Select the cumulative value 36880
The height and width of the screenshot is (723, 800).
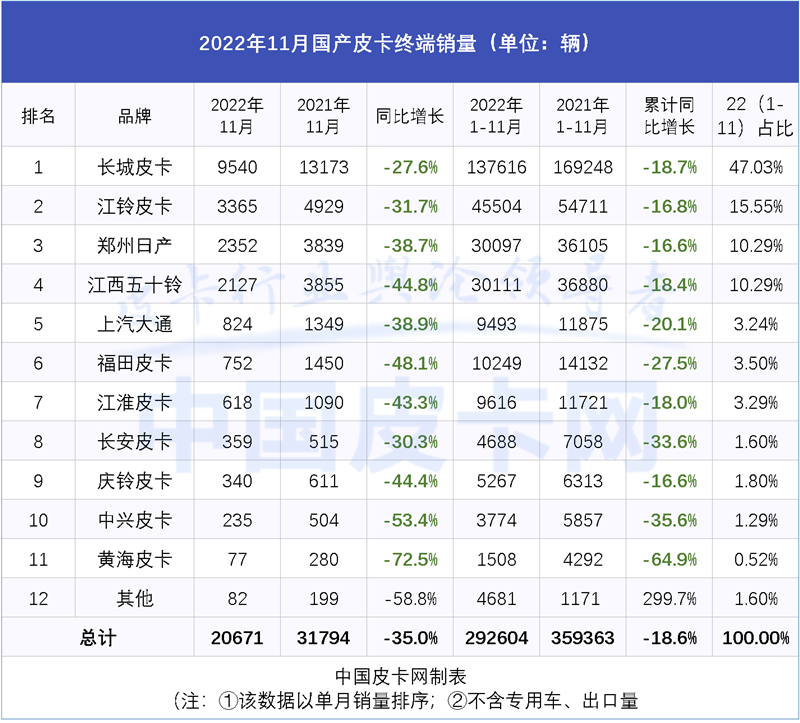click(x=583, y=285)
